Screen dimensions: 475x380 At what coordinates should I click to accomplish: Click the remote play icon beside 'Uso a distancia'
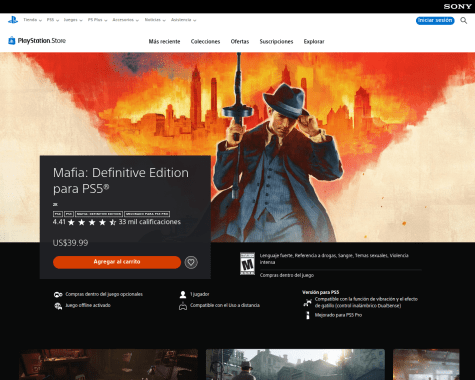[x=183, y=306]
